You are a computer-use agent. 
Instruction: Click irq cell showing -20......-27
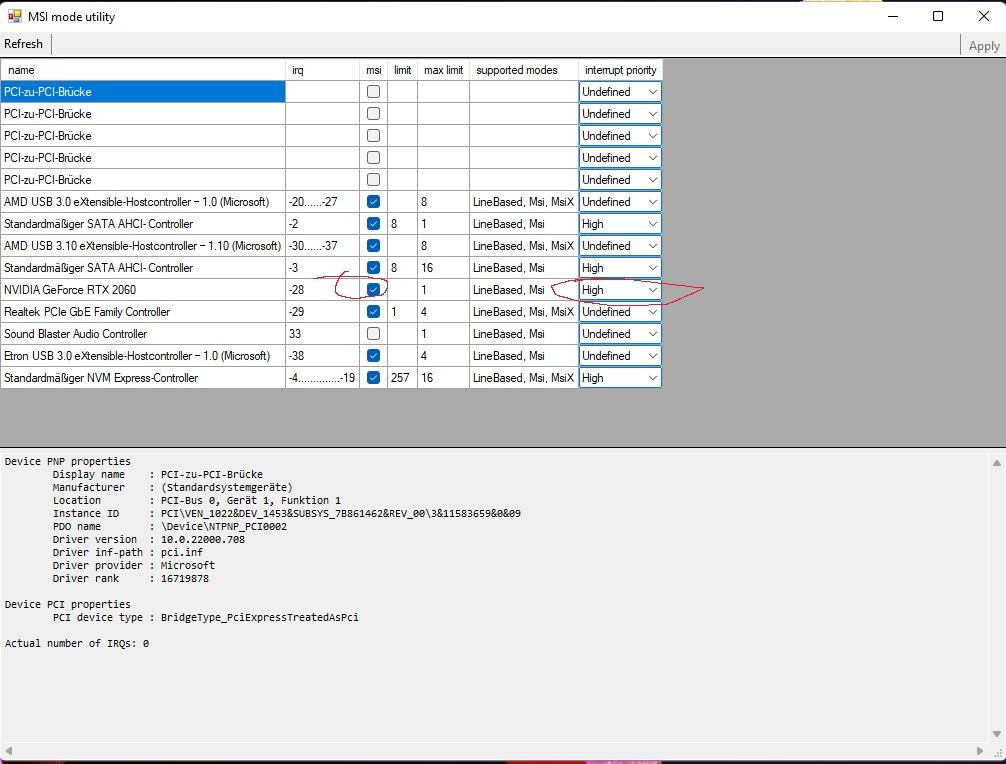coord(323,201)
